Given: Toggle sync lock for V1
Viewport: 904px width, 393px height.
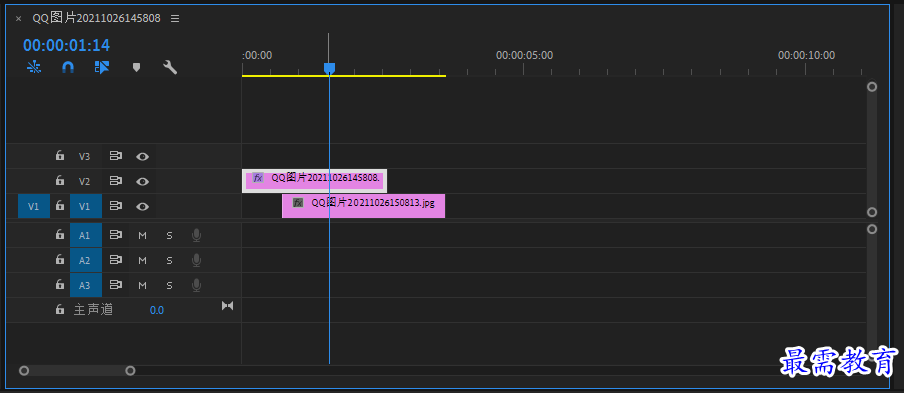Looking at the screenshot, I should 116,206.
